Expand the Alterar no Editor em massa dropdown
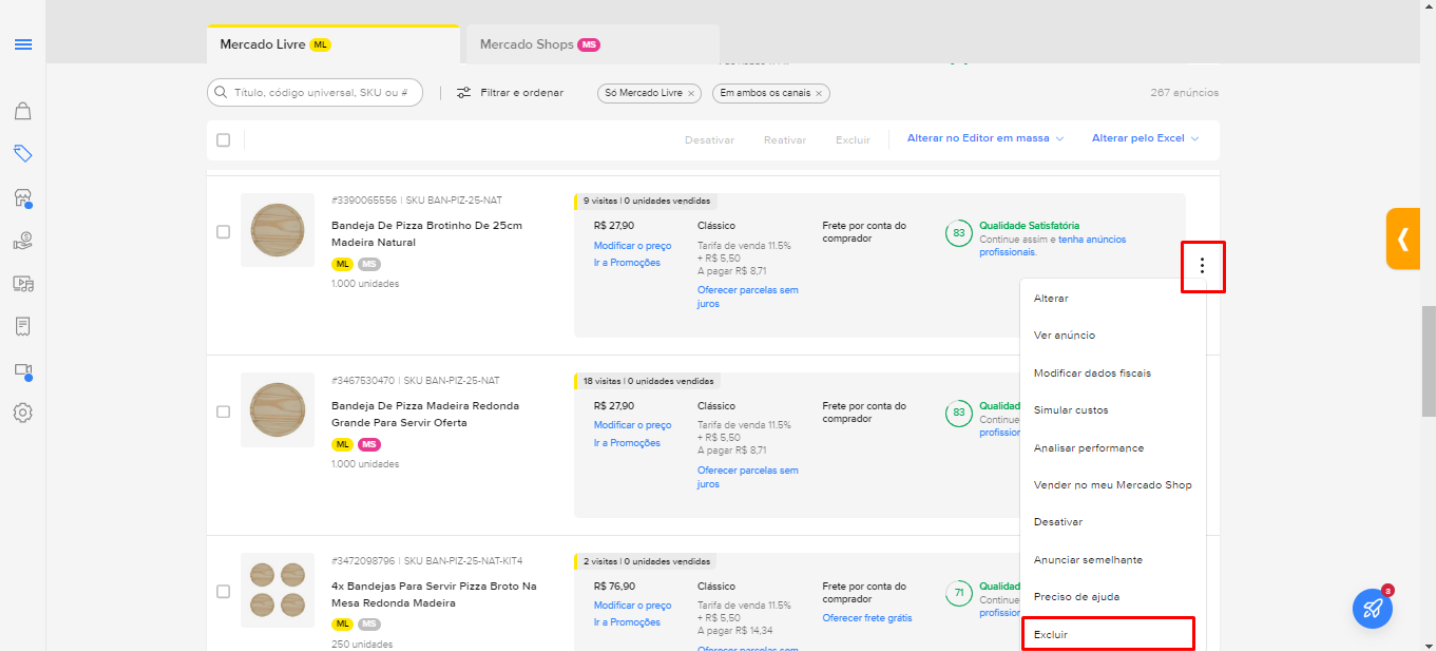 (x=985, y=139)
